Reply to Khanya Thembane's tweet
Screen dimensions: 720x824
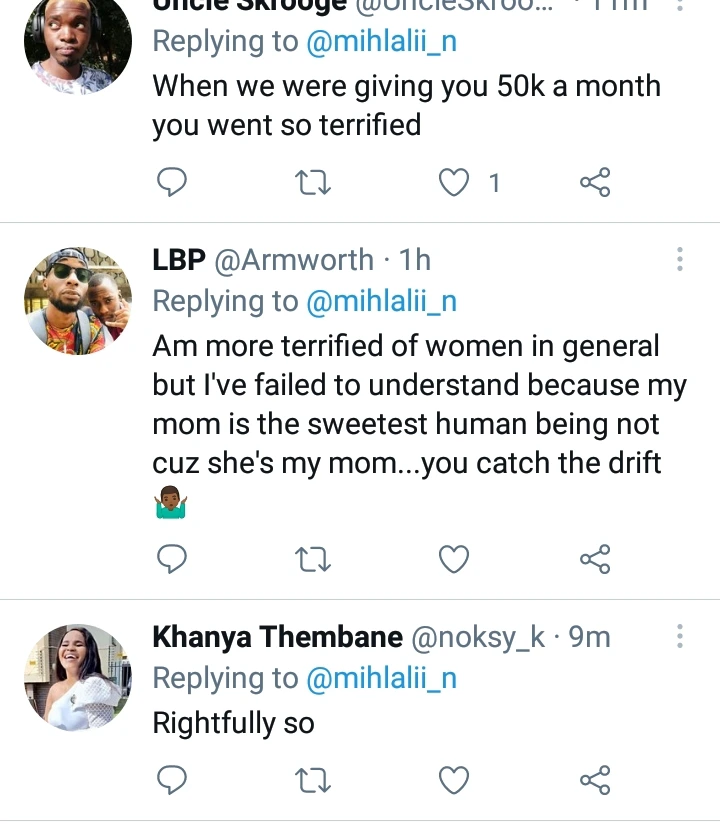point(172,780)
